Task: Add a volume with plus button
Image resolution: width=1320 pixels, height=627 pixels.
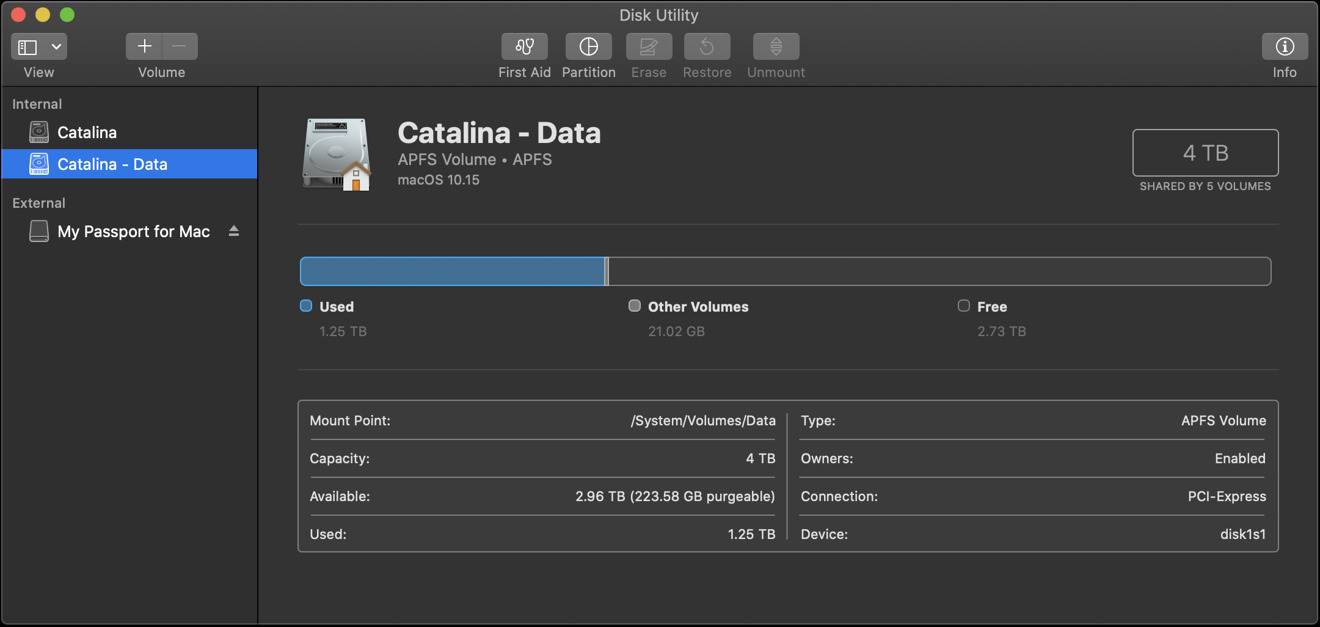Action: point(144,46)
